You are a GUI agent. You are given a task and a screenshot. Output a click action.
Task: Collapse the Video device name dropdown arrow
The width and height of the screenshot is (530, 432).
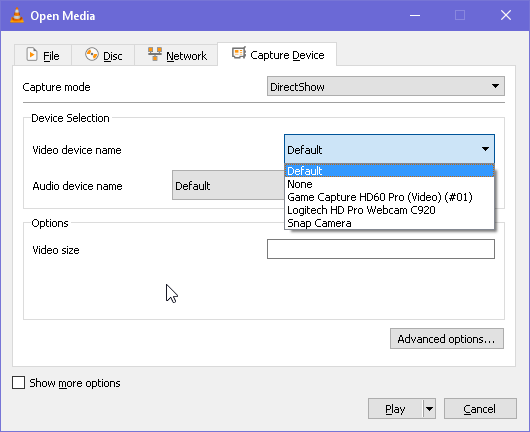tap(485, 149)
